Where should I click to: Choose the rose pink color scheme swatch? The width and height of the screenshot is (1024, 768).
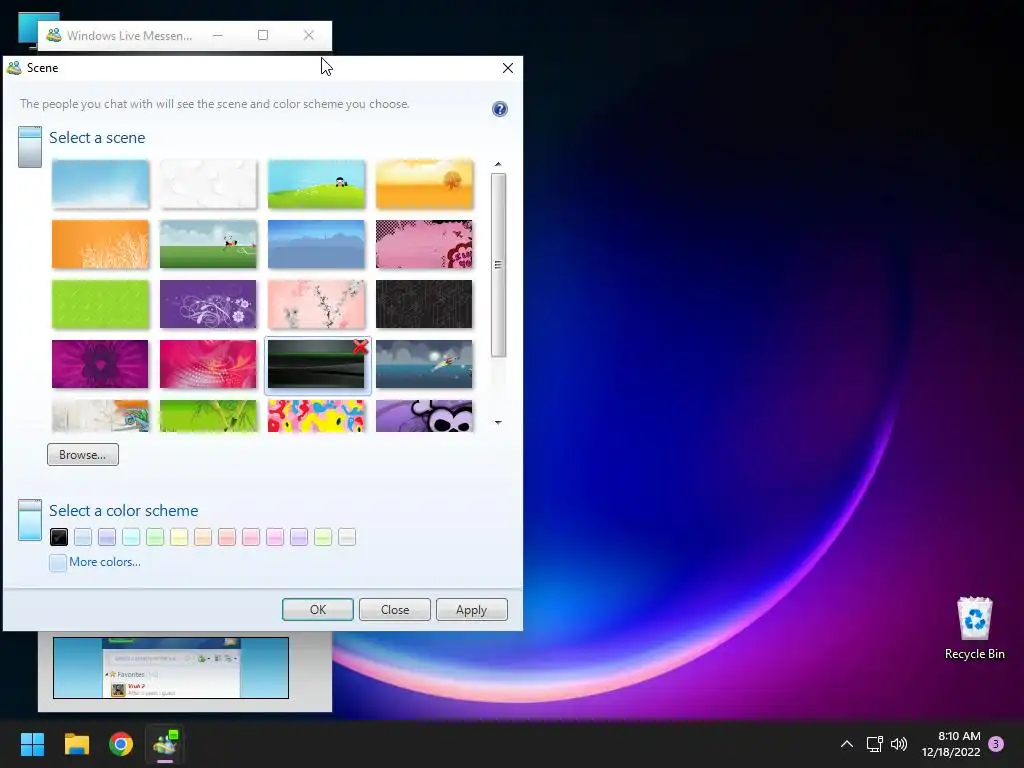pos(251,537)
